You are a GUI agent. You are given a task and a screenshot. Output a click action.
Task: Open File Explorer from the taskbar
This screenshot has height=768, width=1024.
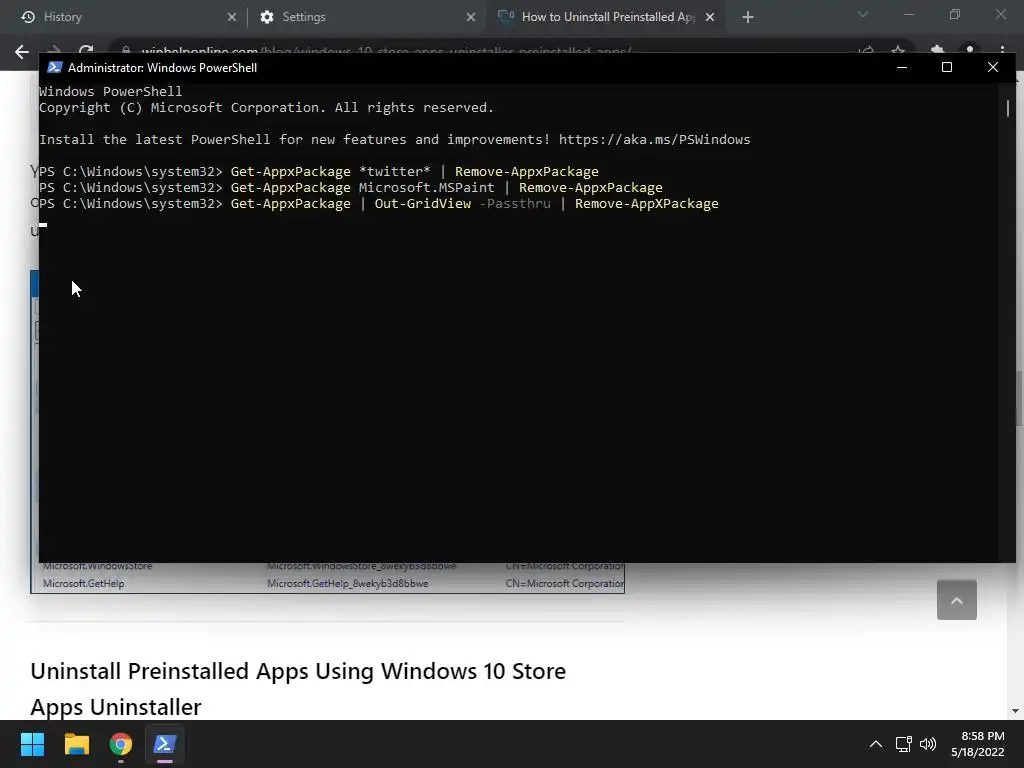click(76, 744)
